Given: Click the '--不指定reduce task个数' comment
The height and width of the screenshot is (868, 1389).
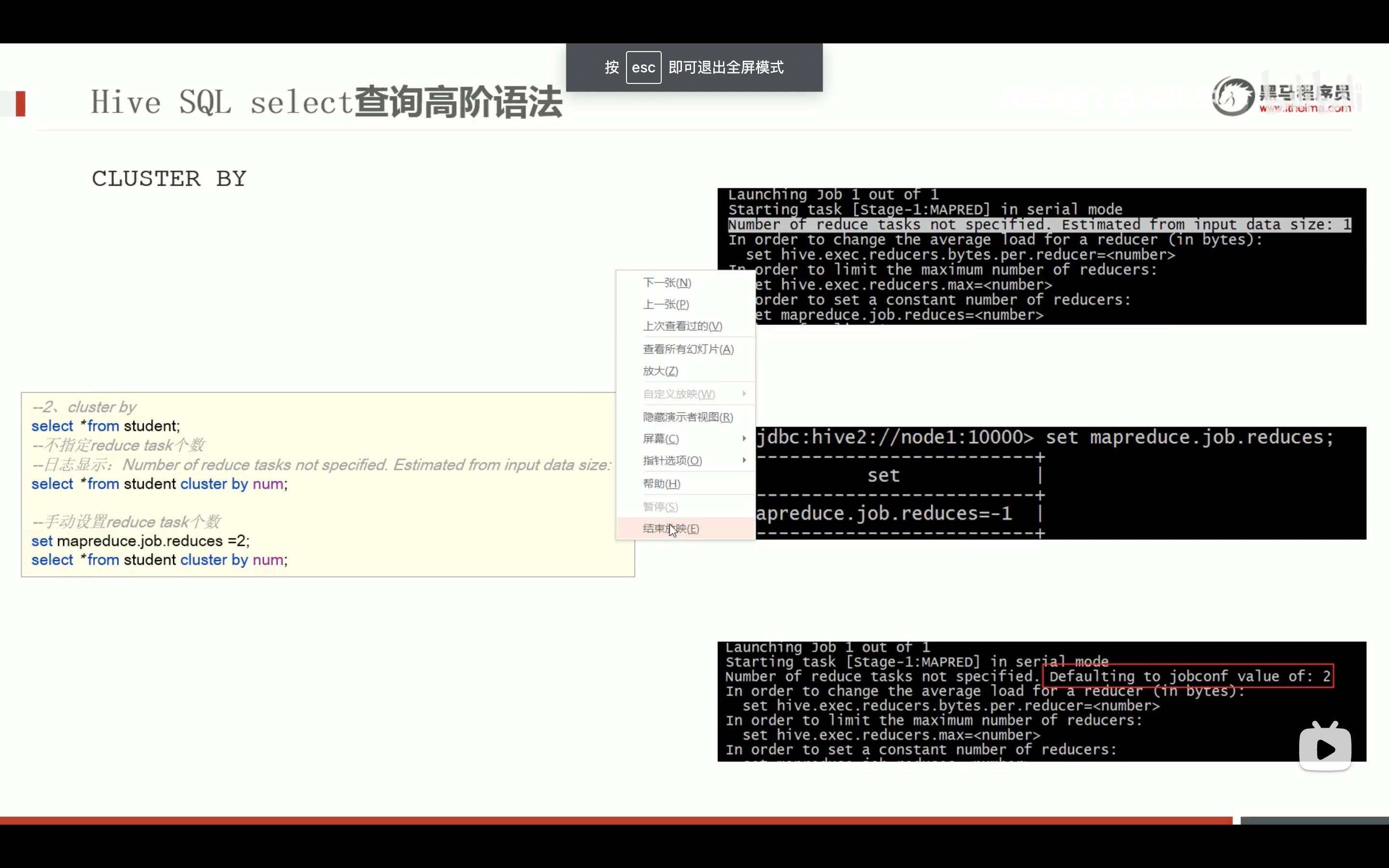Looking at the screenshot, I should coord(118,445).
